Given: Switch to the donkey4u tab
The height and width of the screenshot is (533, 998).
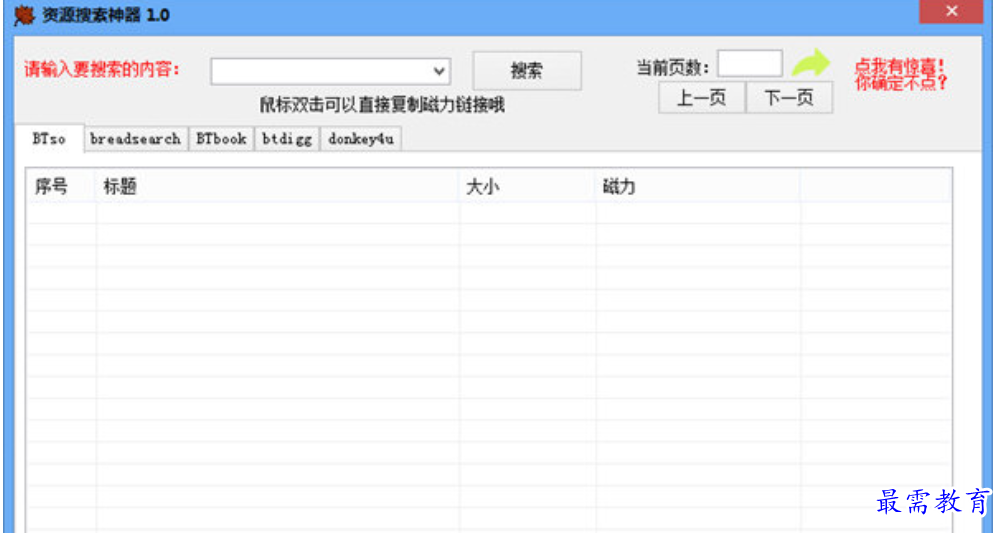Looking at the screenshot, I should coord(361,139).
